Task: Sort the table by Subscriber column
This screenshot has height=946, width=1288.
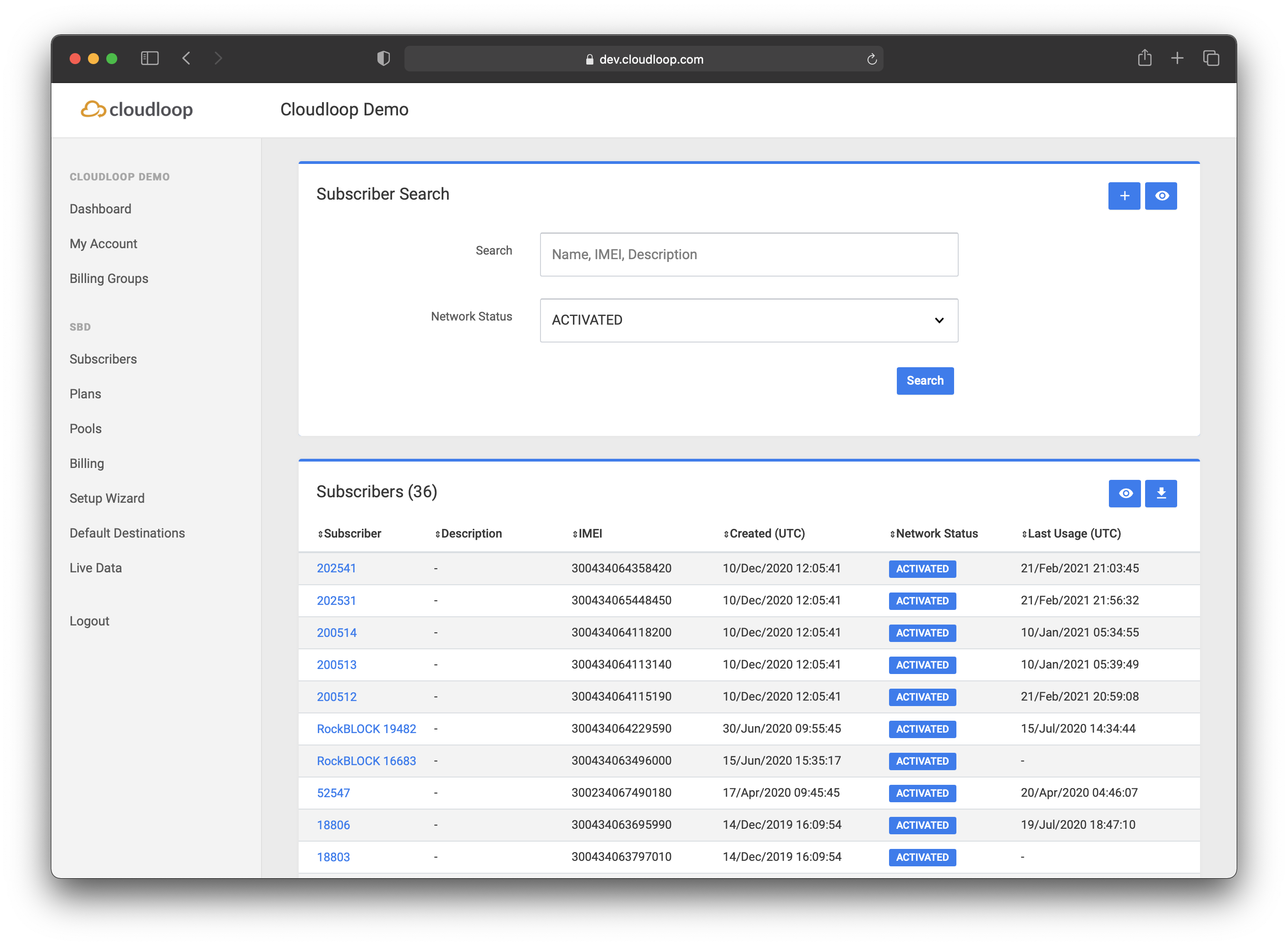Action: 349,534
